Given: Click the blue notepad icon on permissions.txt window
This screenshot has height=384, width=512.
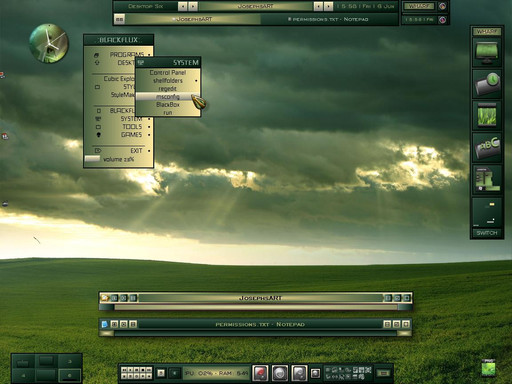Looking at the screenshot, I should tap(105, 324).
